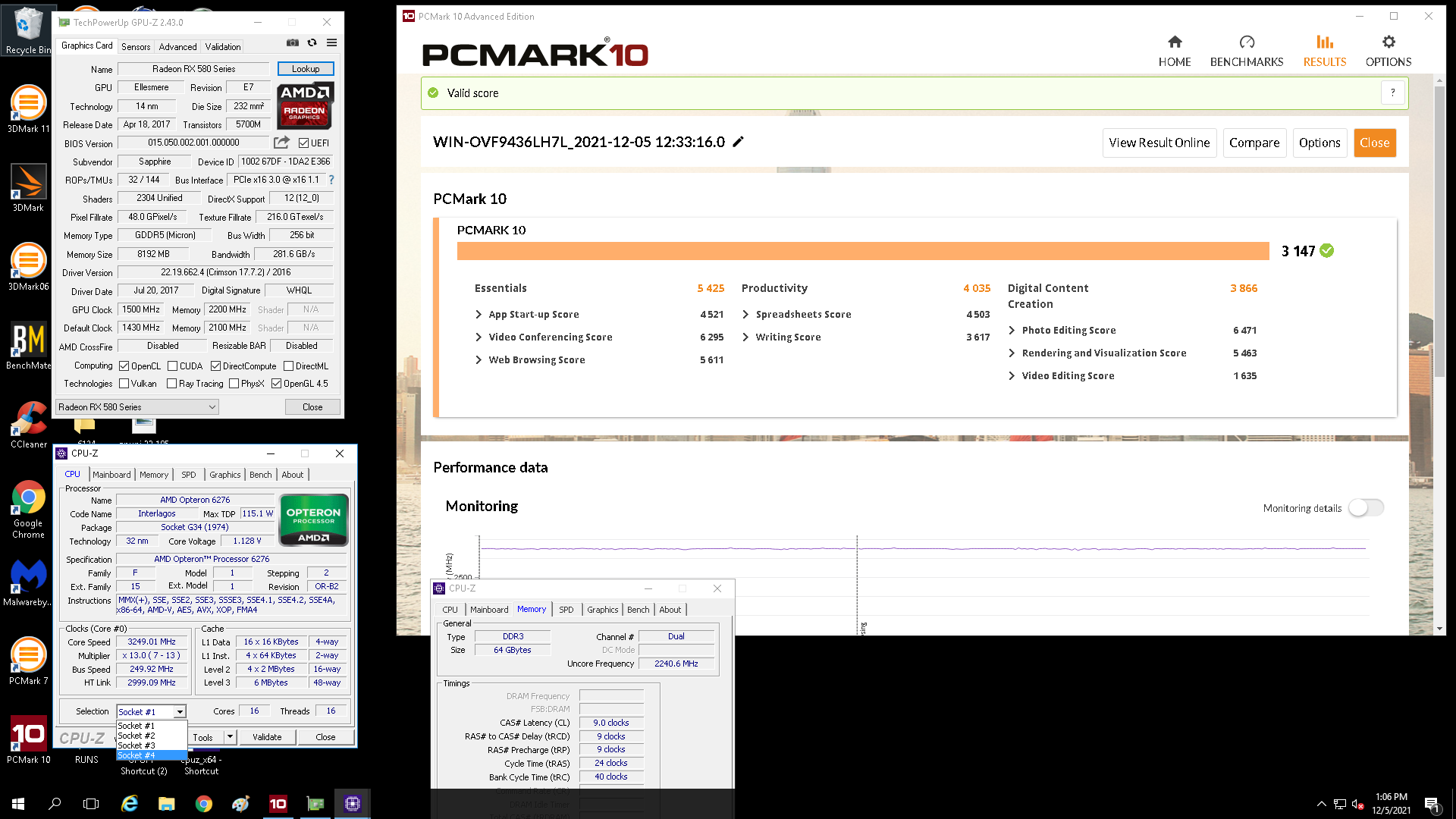Expand Photo Editing Score
This screenshot has height=819, width=1456.
click(x=1012, y=330)
